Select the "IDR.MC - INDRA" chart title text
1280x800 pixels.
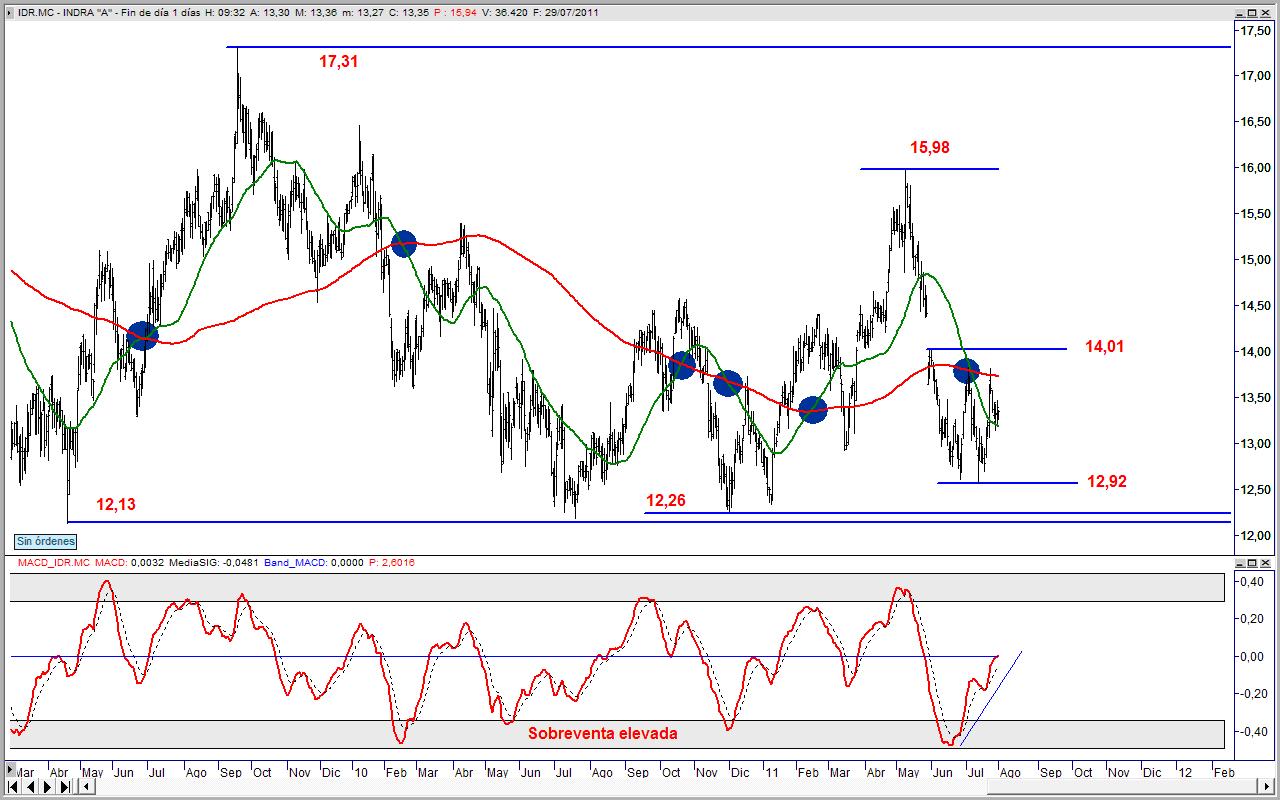(x=54, y=13)
